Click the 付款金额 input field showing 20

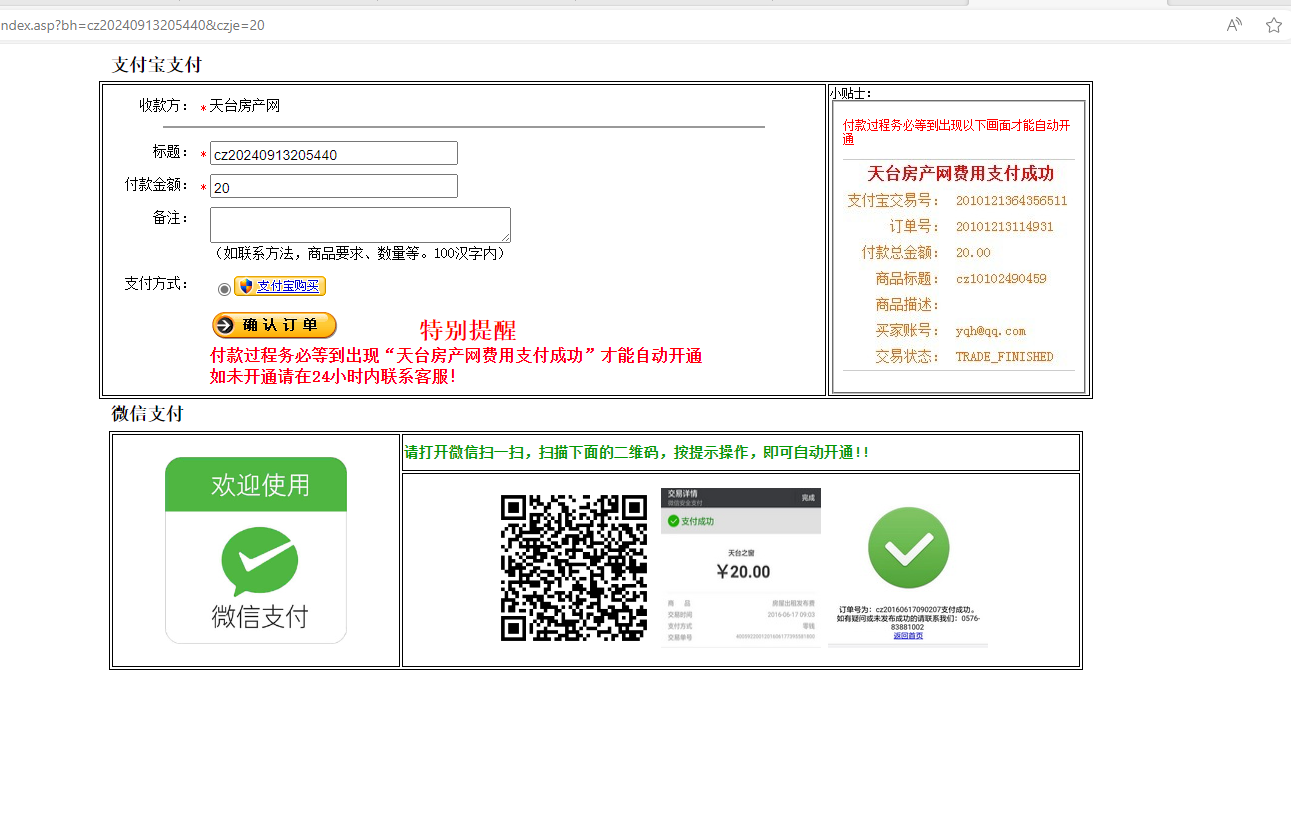click(334, 186)
